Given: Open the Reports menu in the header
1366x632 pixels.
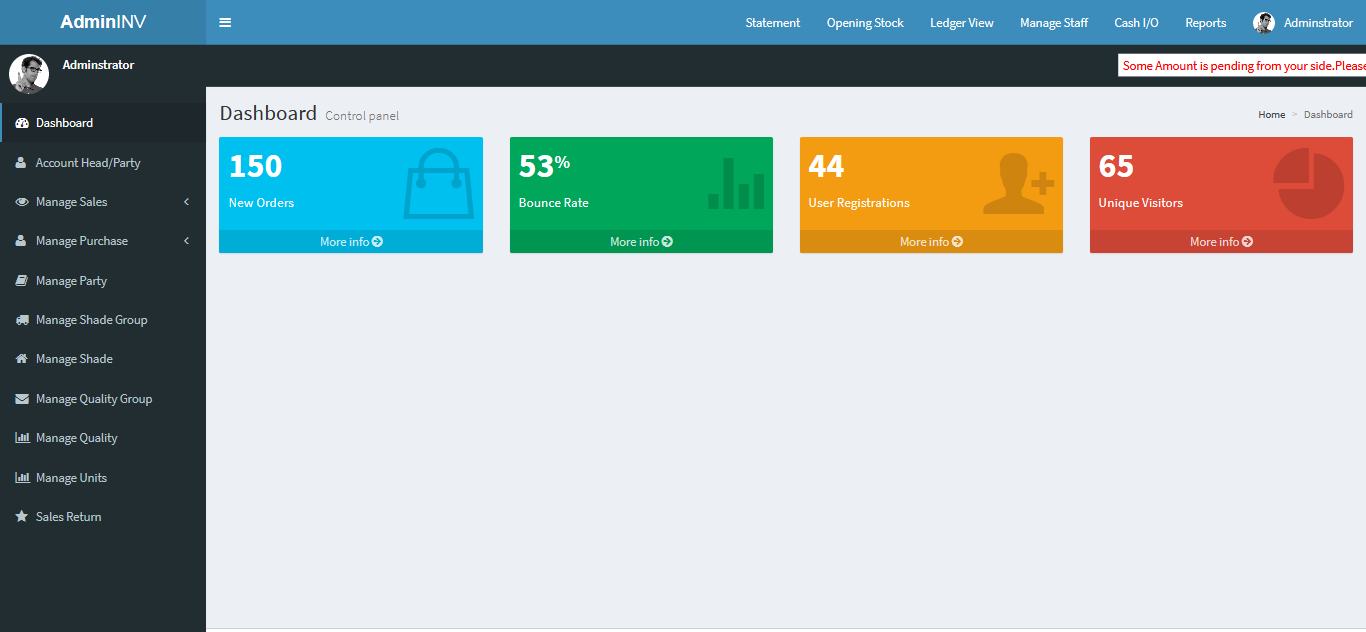Looking at the screenshot, I should coord(1205,22).
